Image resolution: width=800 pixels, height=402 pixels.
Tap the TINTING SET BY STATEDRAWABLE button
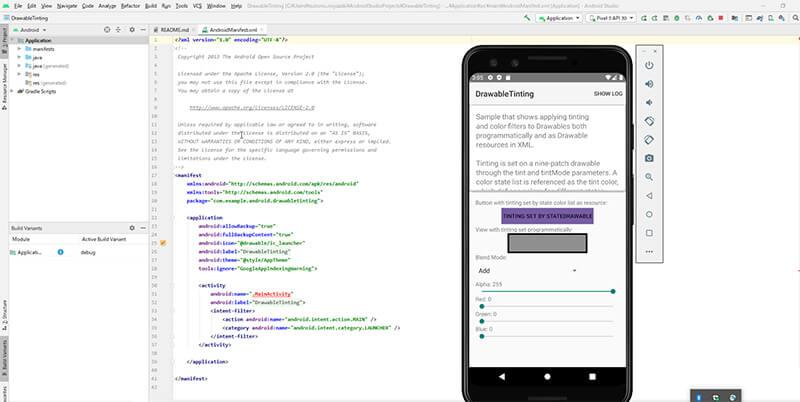click(x=547, y=216)
